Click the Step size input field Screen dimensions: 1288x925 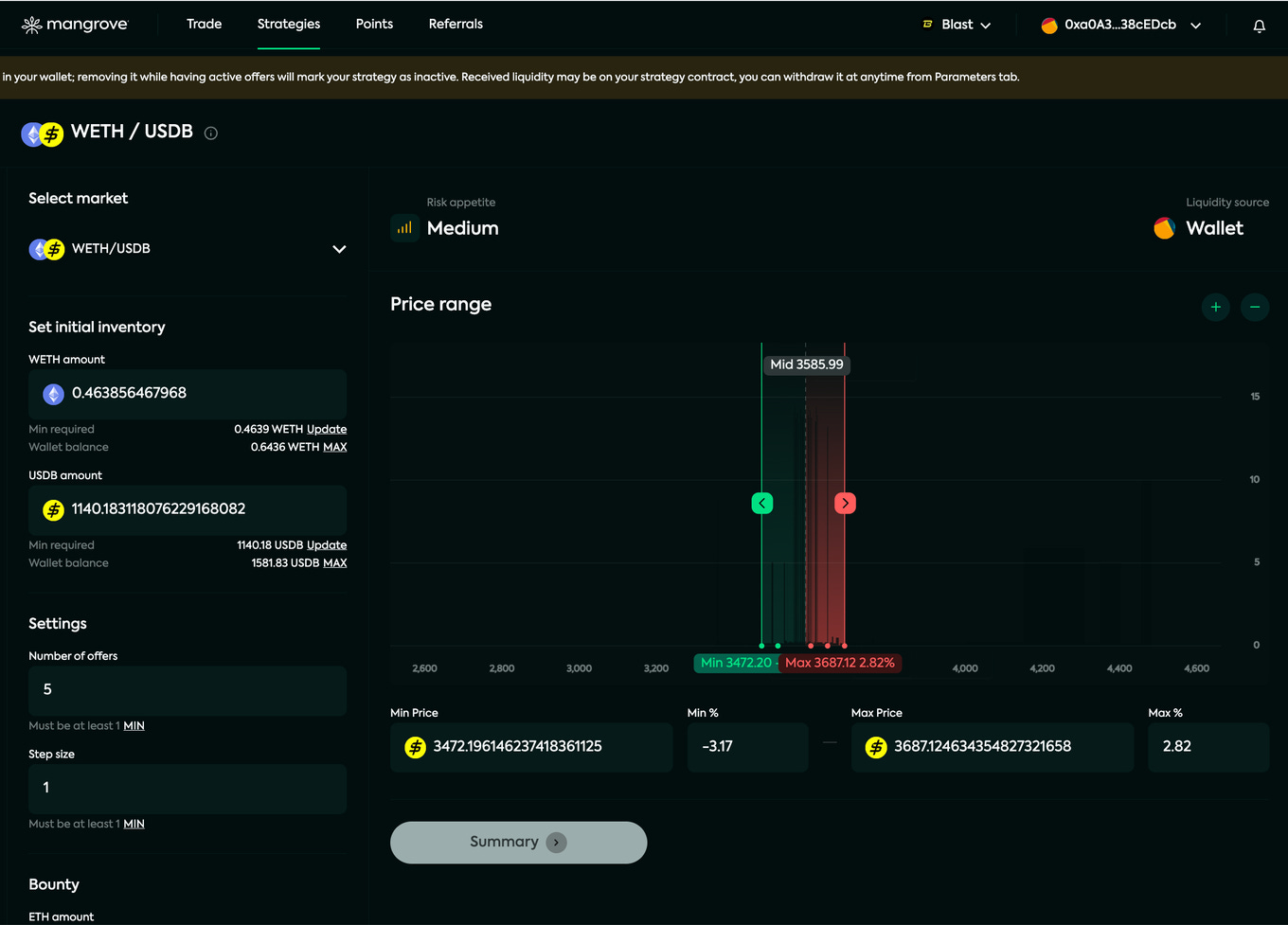click(188, 789)
